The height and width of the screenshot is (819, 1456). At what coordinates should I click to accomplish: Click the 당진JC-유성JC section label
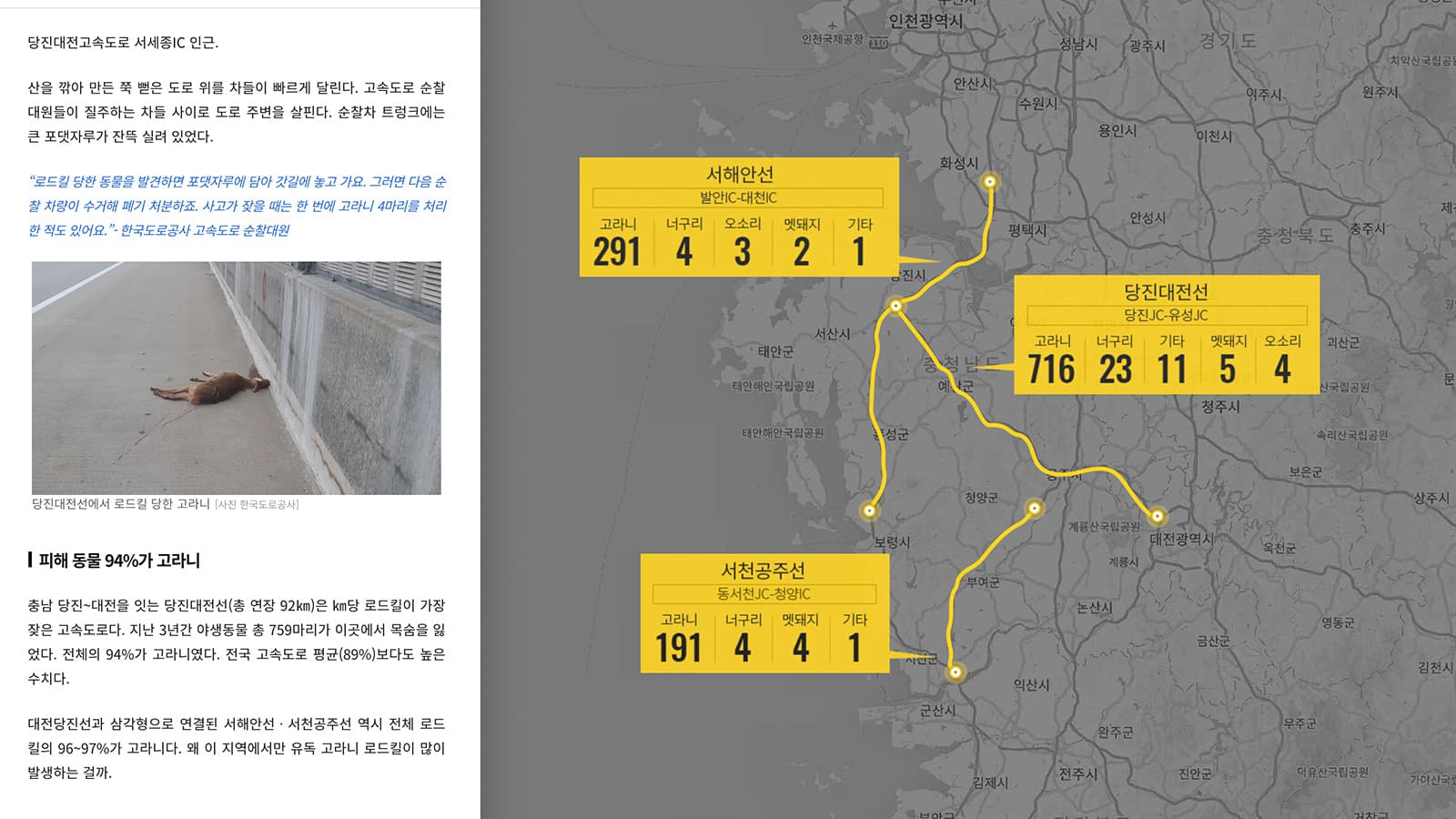(1166, 315)
